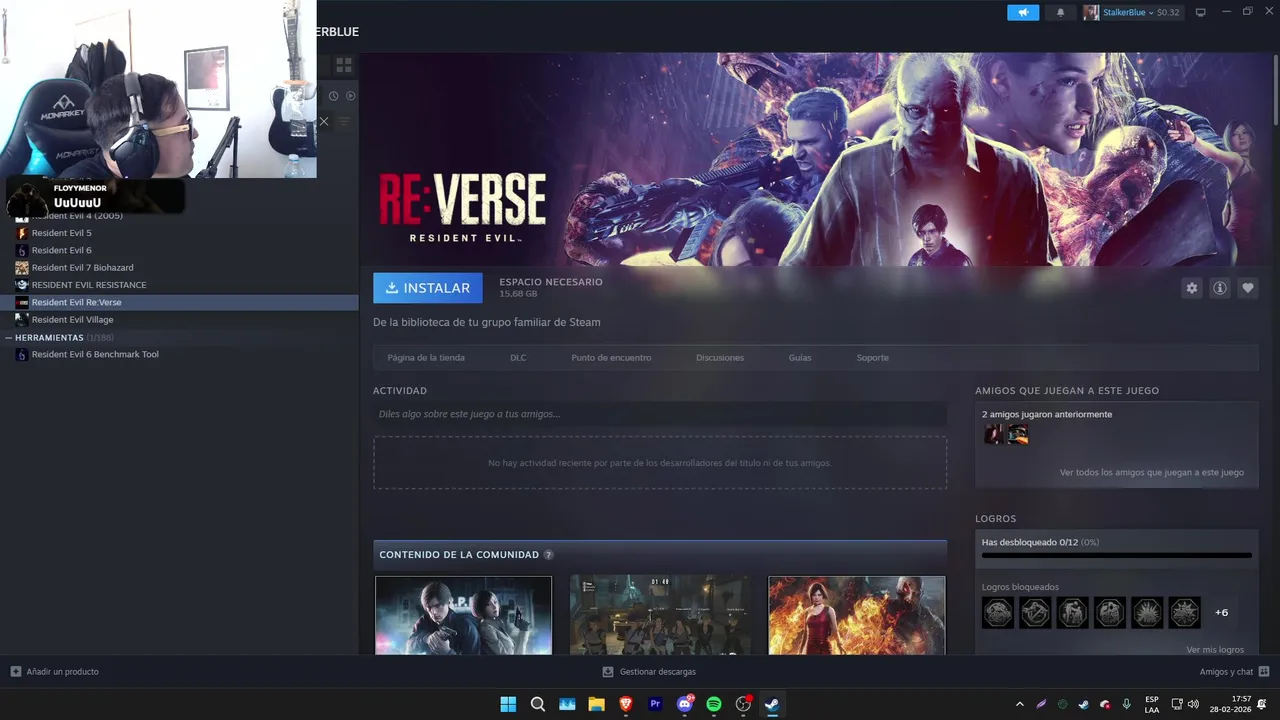Collapse the HERRAMIENTAS category

pos(8,338)
